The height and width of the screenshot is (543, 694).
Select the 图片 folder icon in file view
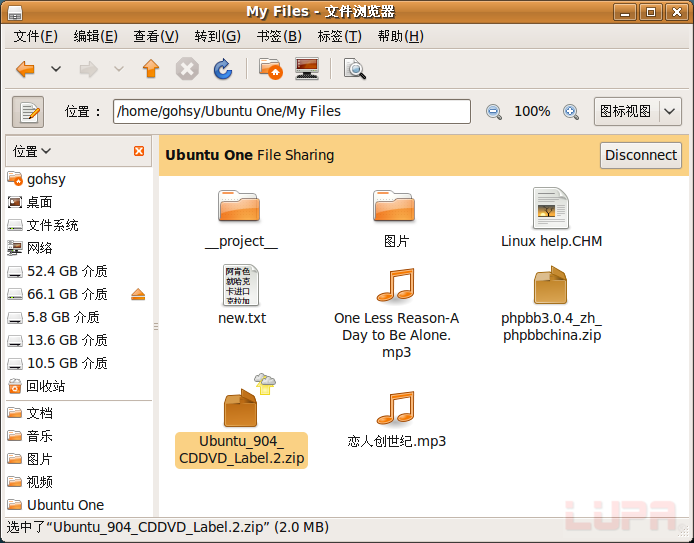click(x=394, y=206)
